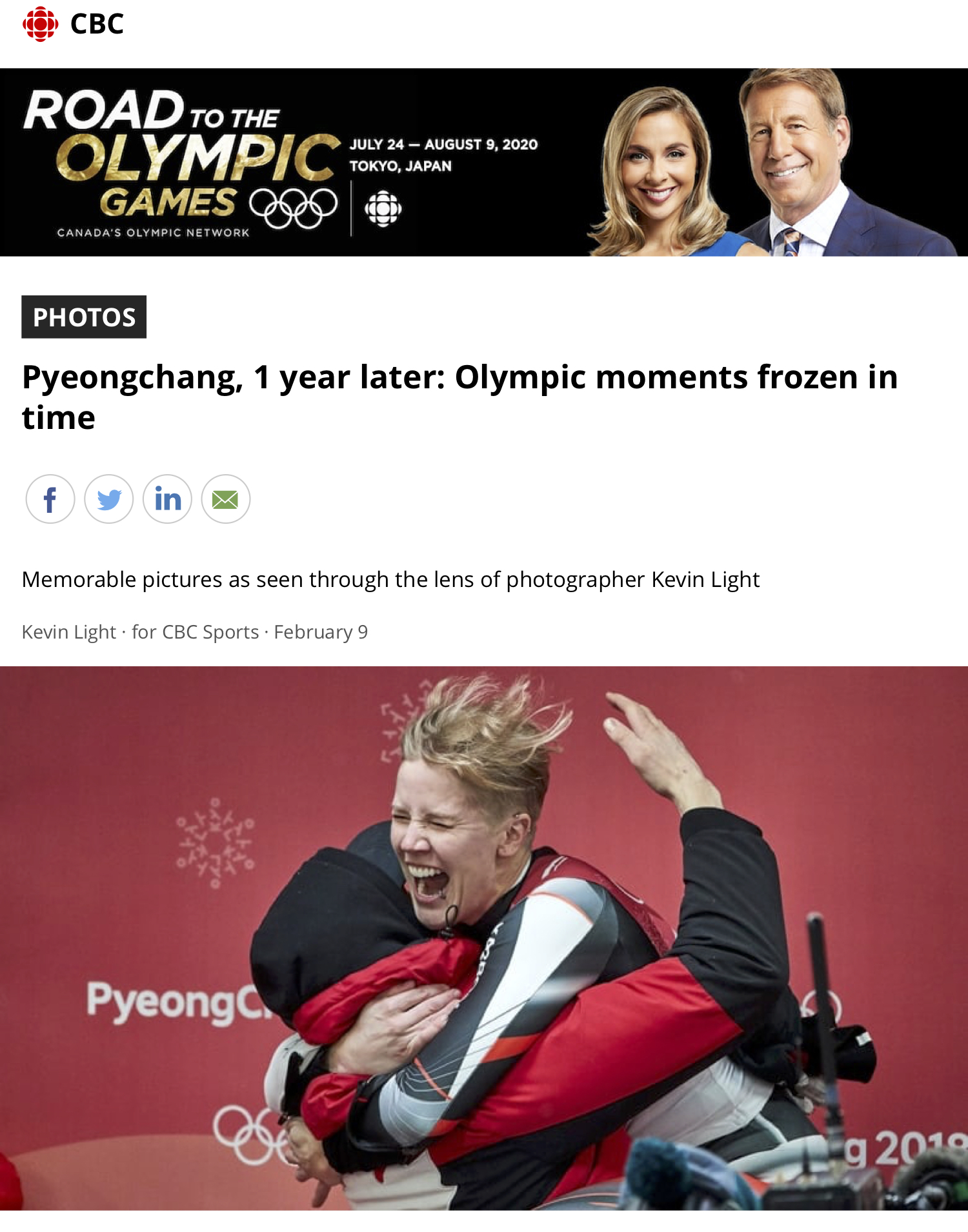Open the hugging athletes main photo
Screen dimensions: 968x1232
(484, 938)
